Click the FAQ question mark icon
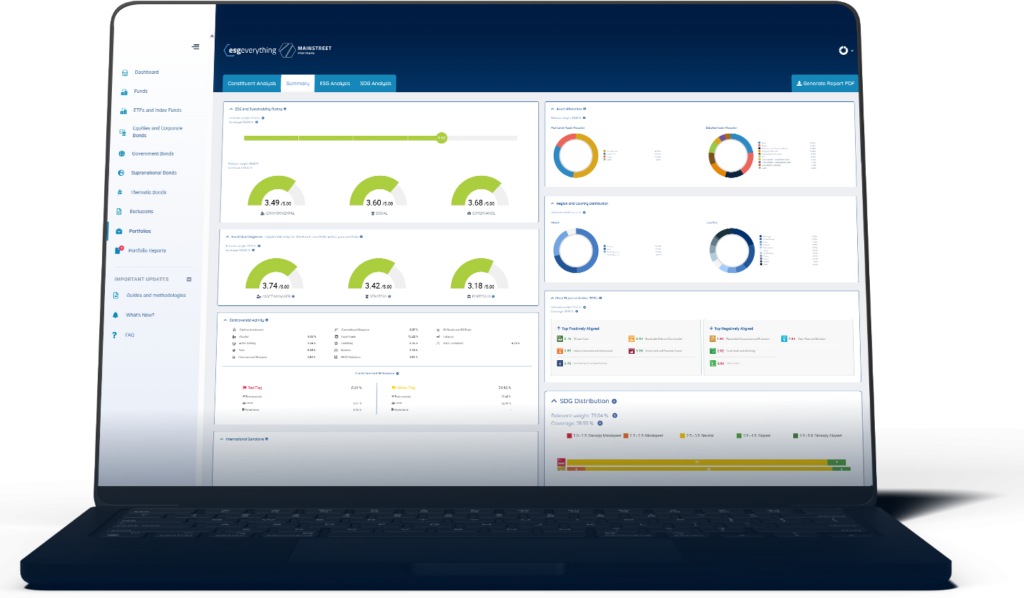The image size is (1024, 598). [115, 335]
